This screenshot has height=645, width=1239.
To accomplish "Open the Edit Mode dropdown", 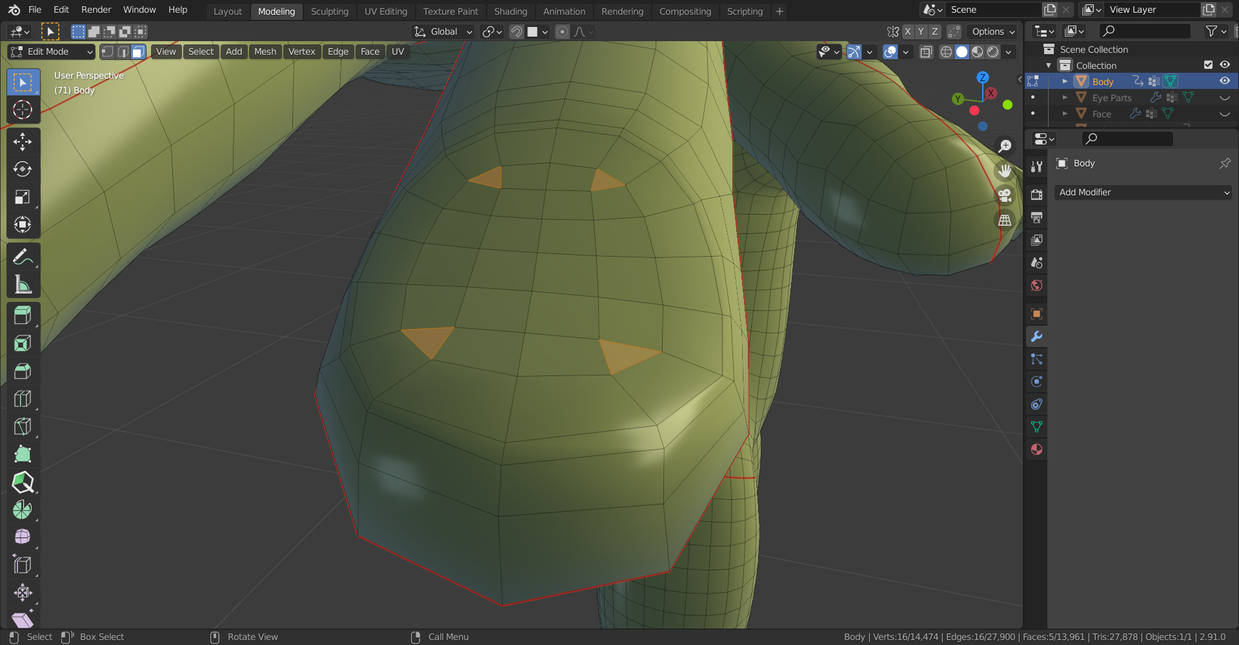I will coord(51,52).
